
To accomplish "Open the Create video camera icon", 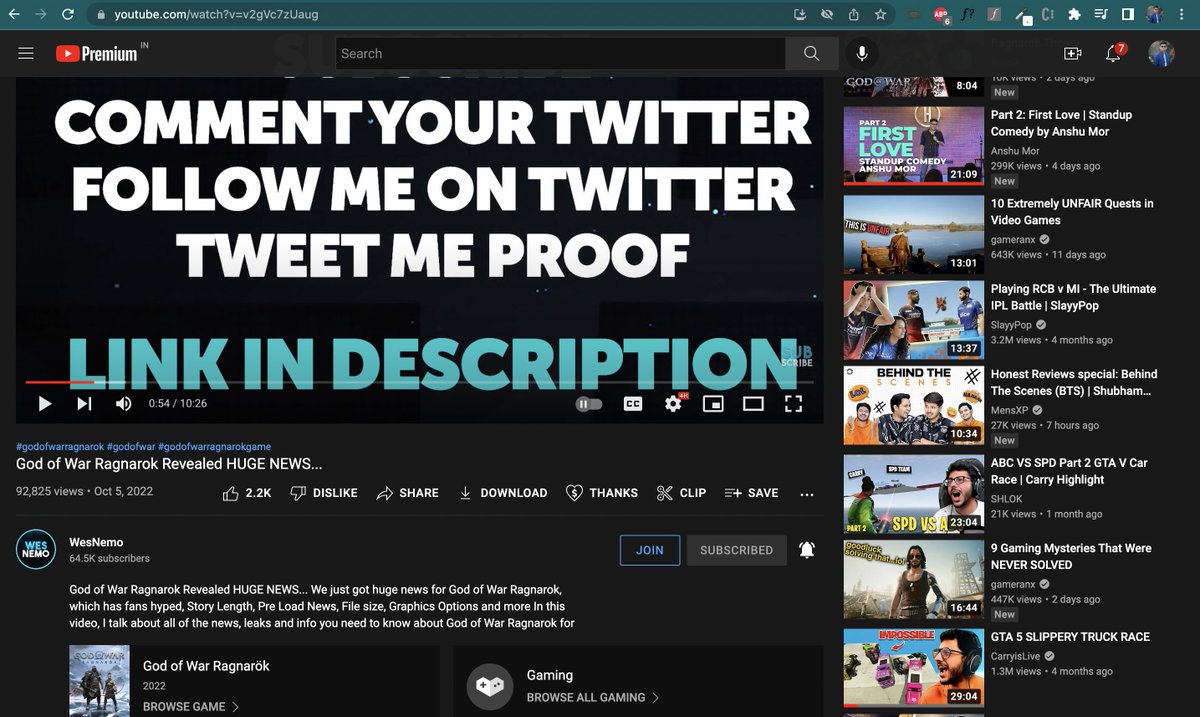I will pyautogui.click(x=1073, y=53).
